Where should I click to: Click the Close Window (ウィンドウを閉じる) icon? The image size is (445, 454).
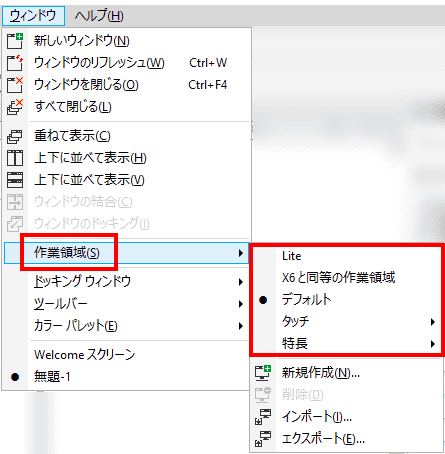(x=15, y=85)
